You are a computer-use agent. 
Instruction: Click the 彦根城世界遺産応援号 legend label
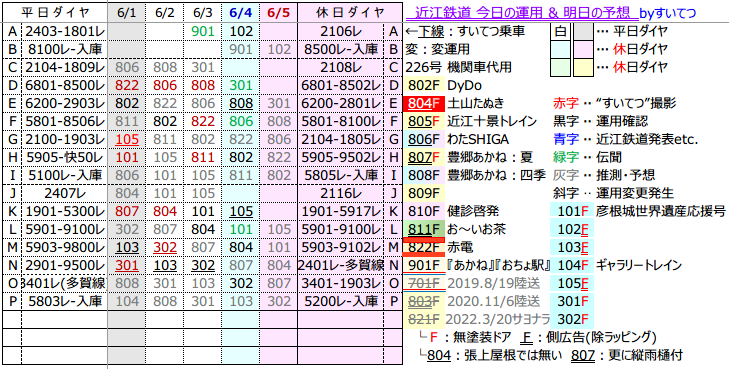(661, 211)
